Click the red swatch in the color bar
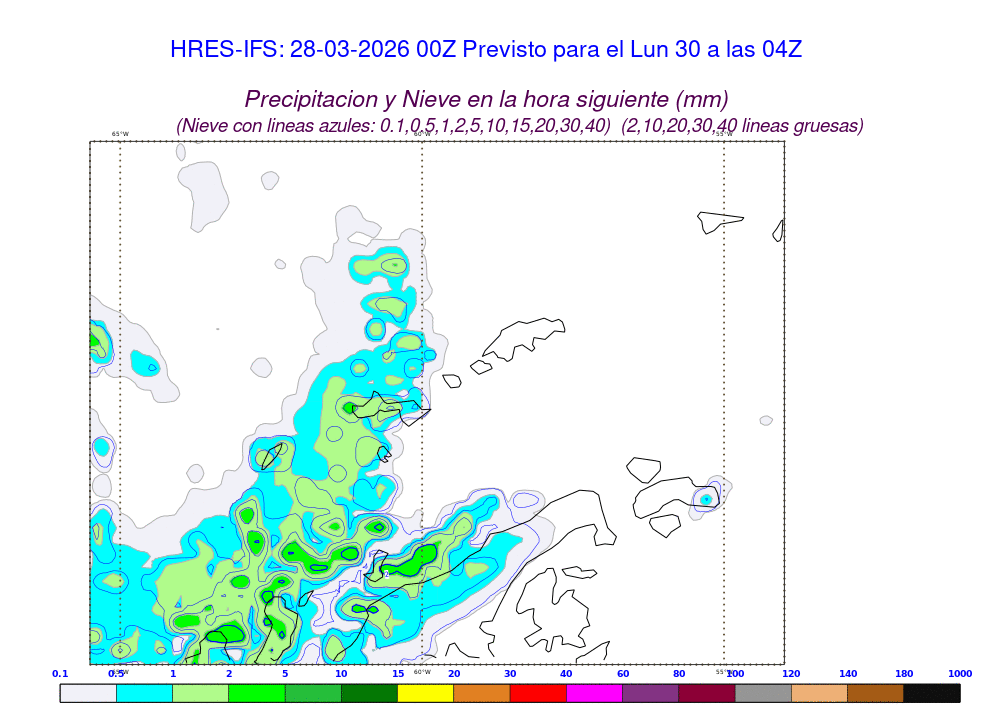Viewport: 1000px width, 707px height. click(x=538, y=692)
